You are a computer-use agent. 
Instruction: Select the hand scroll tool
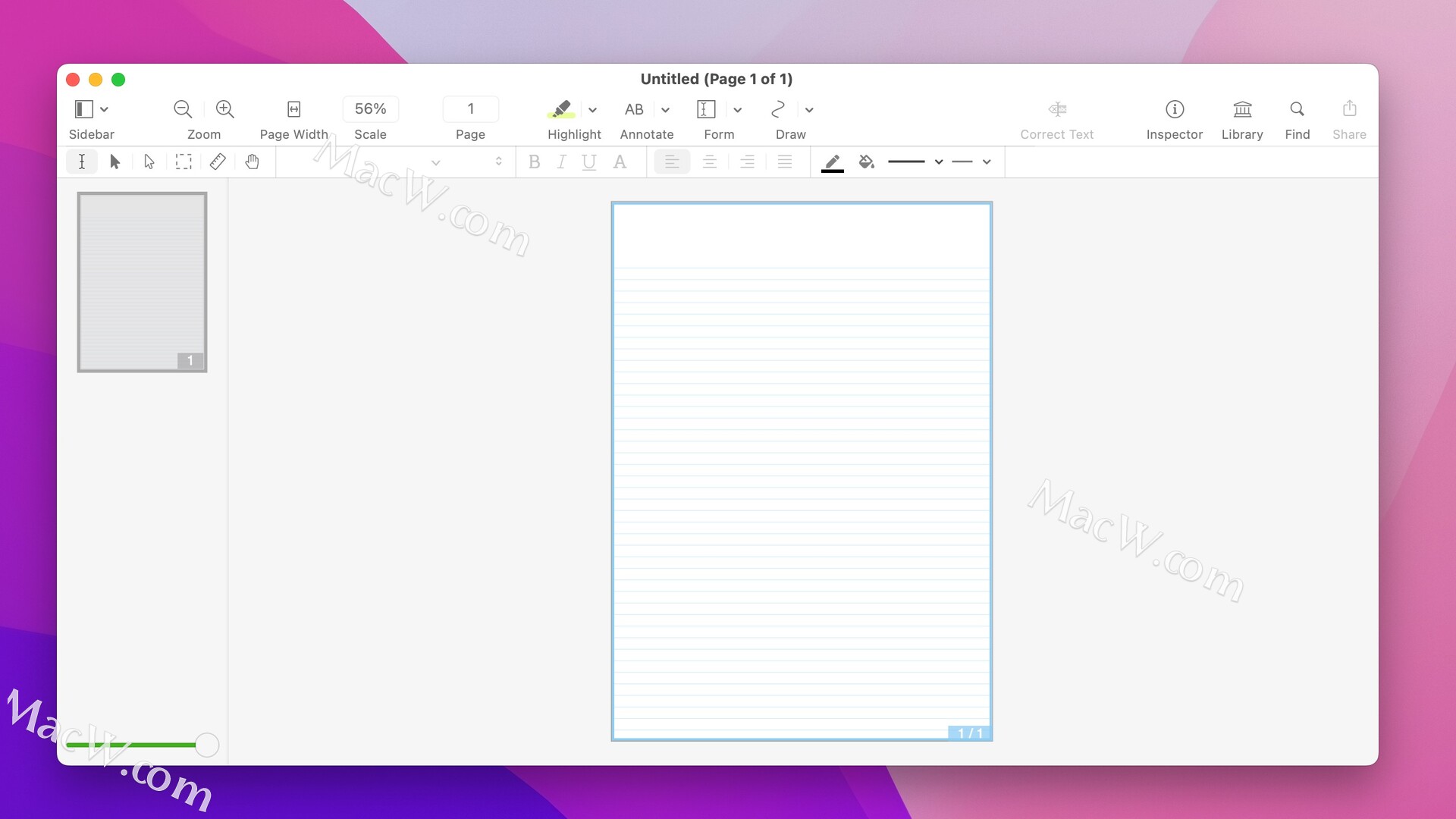pyautogui.click(x=252, y=162)
